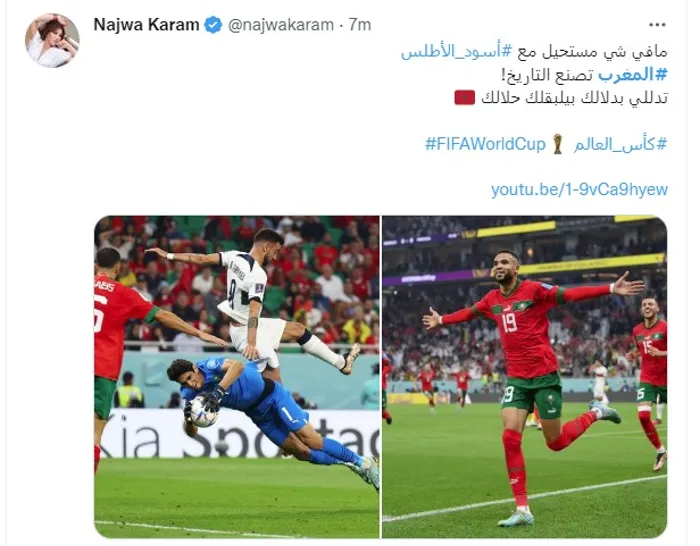
Task: Open the three-dots more options menu
Action: pyautogui.click(x=657, y=25)
